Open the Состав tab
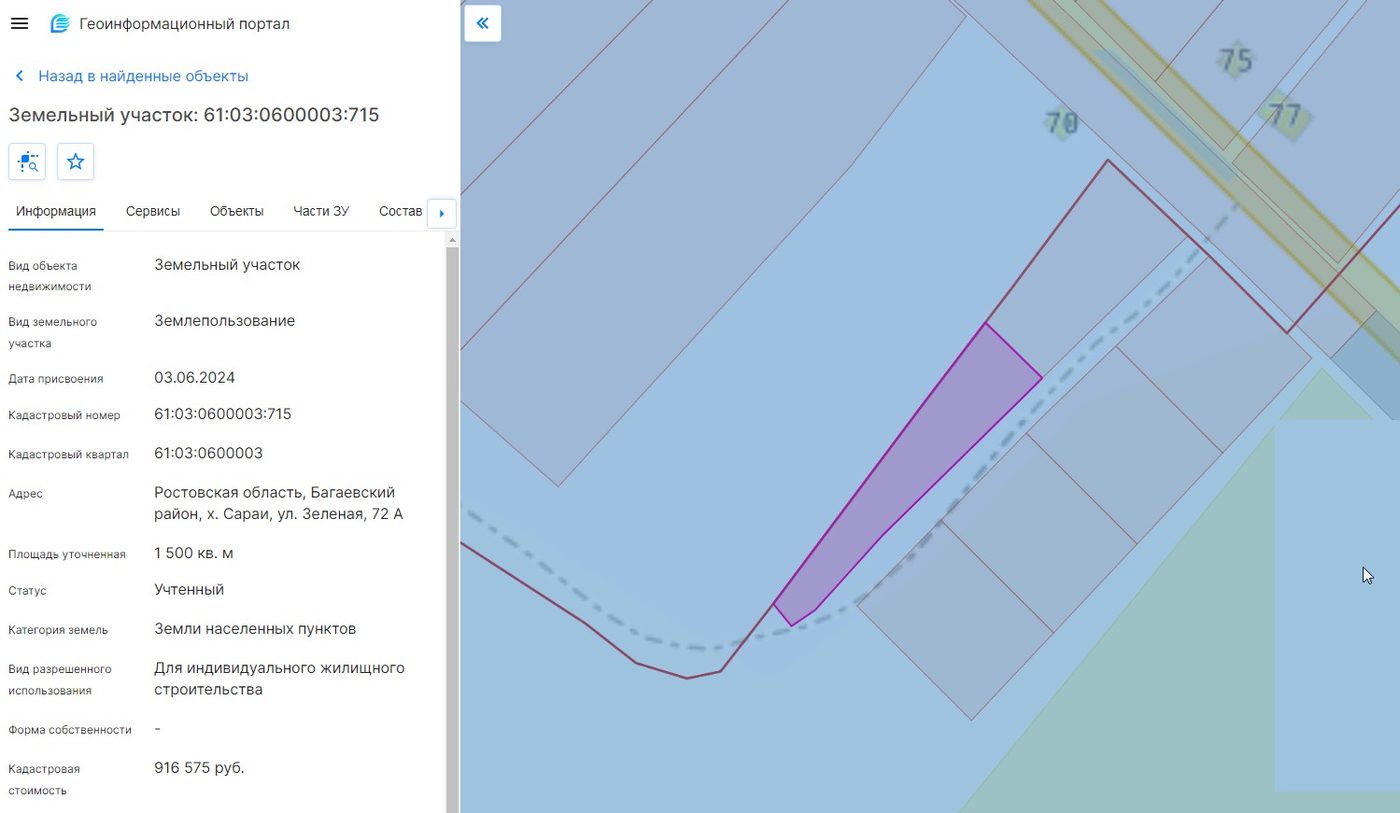 click(x=401, y=211)
